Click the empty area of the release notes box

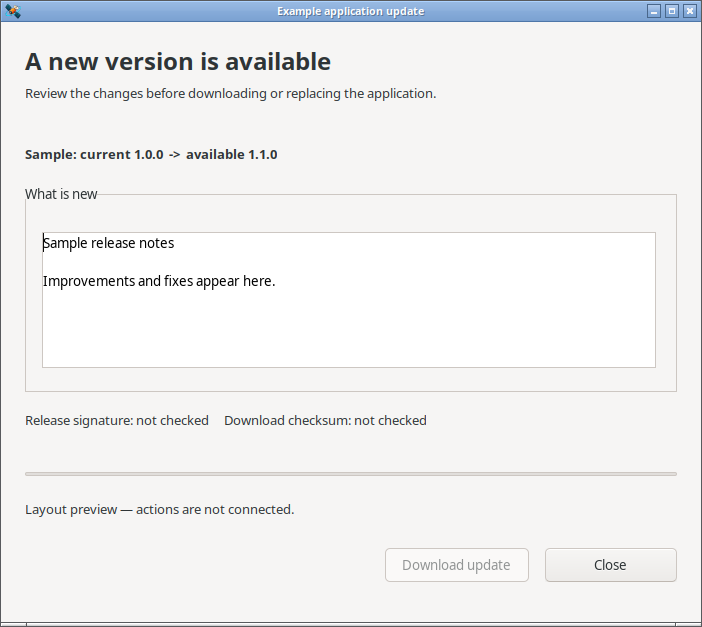pyautogui.click(x=349, y=331)
